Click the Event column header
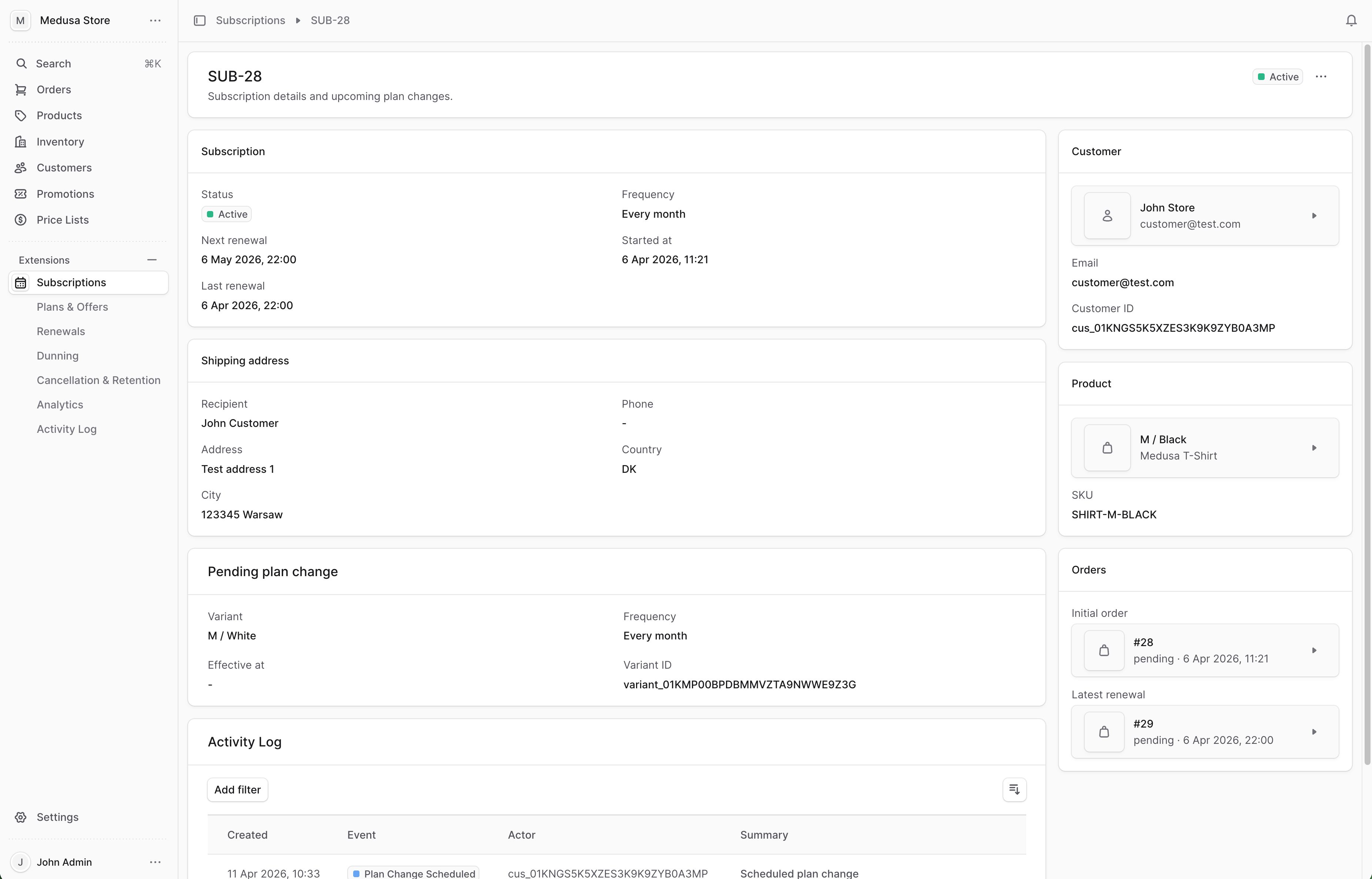Image resolution: width=1372 pixels, height=879 pixels. click(x=361, y=835)
